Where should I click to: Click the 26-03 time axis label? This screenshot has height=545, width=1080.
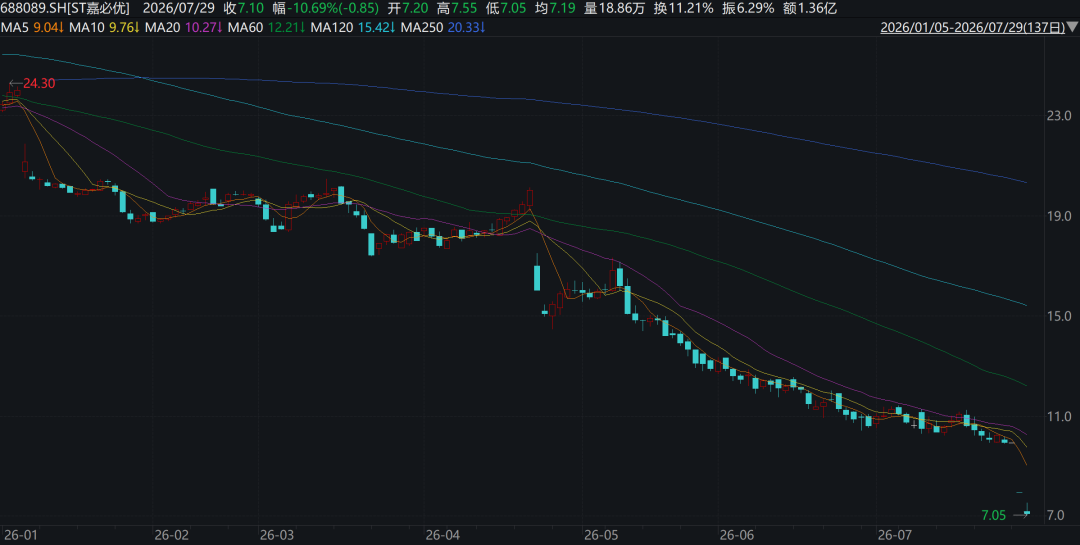coord(276,535)
